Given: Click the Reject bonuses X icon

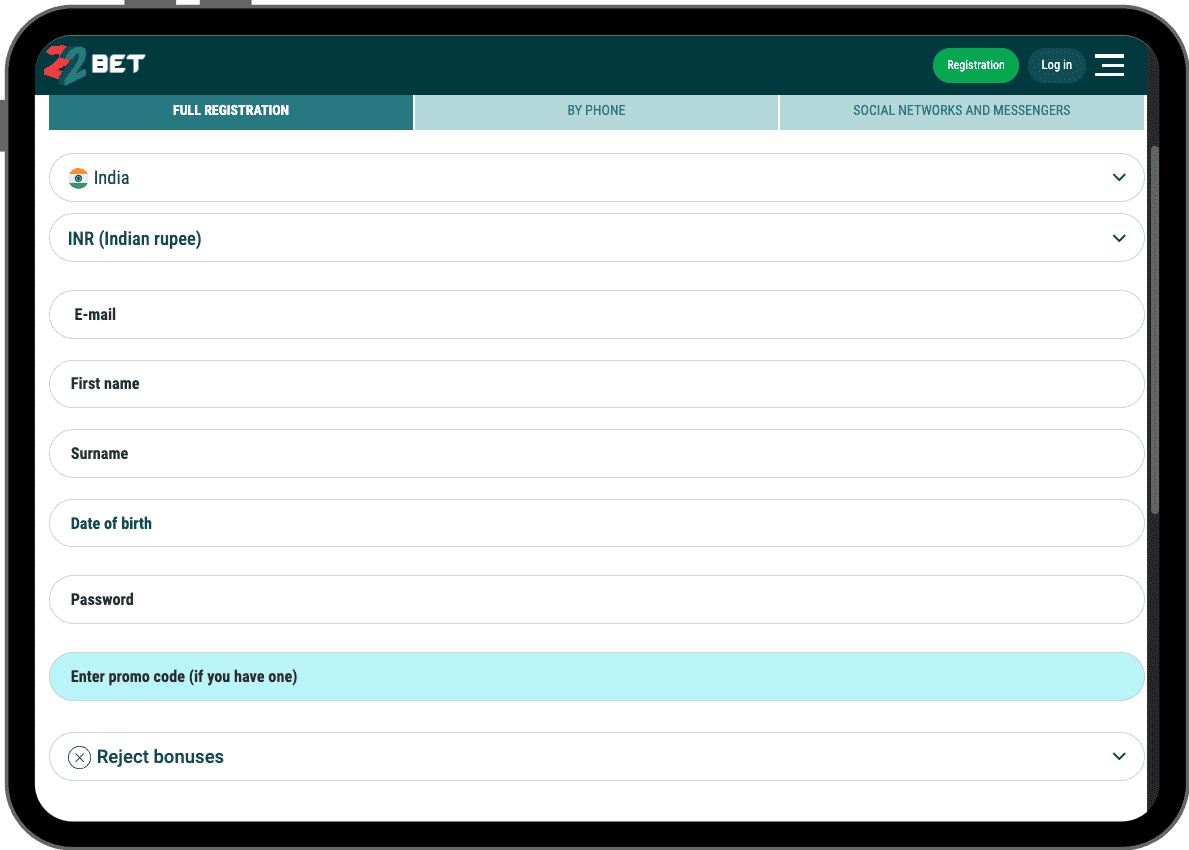Looking at the screenshot, I should coord(79,757).
